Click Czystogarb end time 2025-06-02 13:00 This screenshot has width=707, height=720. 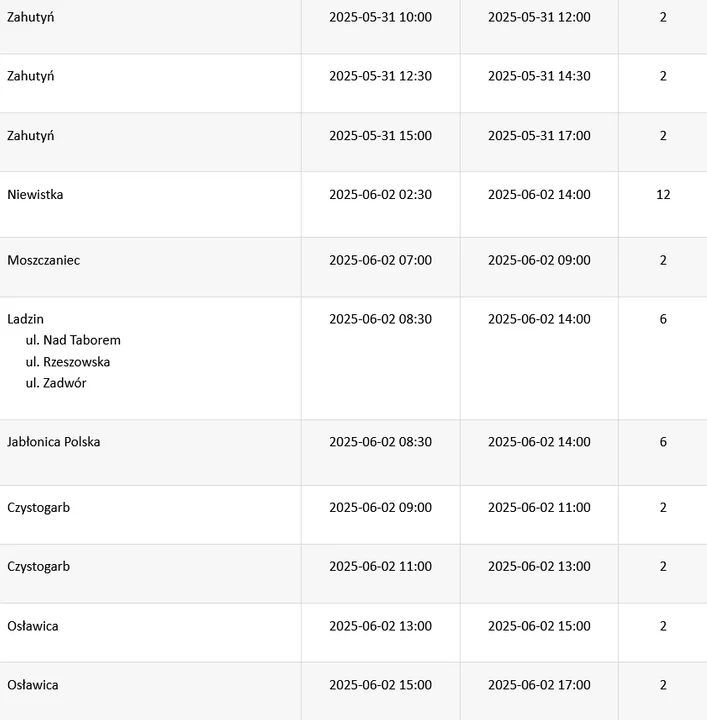[539, 566]
